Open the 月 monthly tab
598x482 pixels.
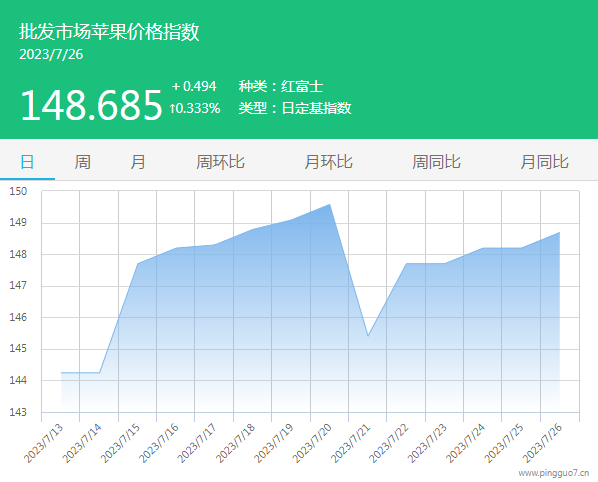[x=138, y=162]
